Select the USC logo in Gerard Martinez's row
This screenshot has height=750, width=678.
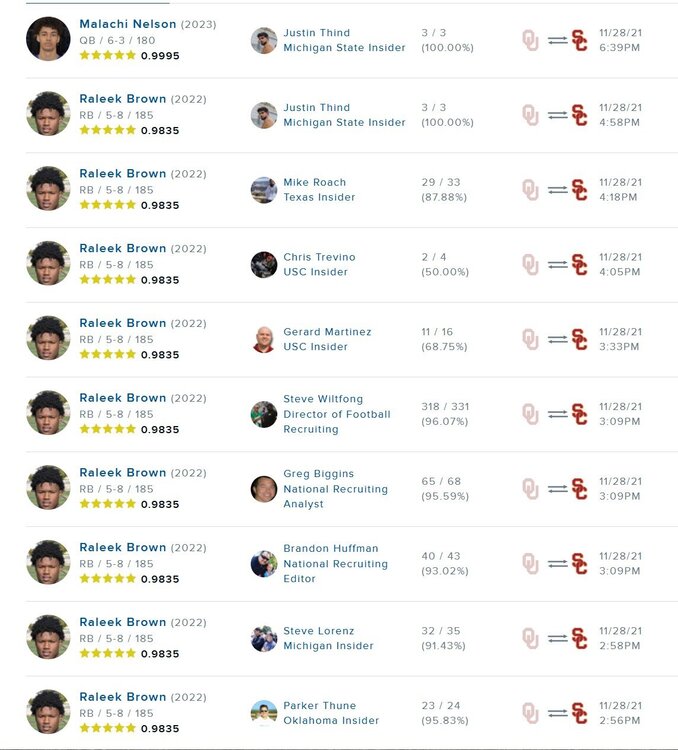[x=579, y=339]
